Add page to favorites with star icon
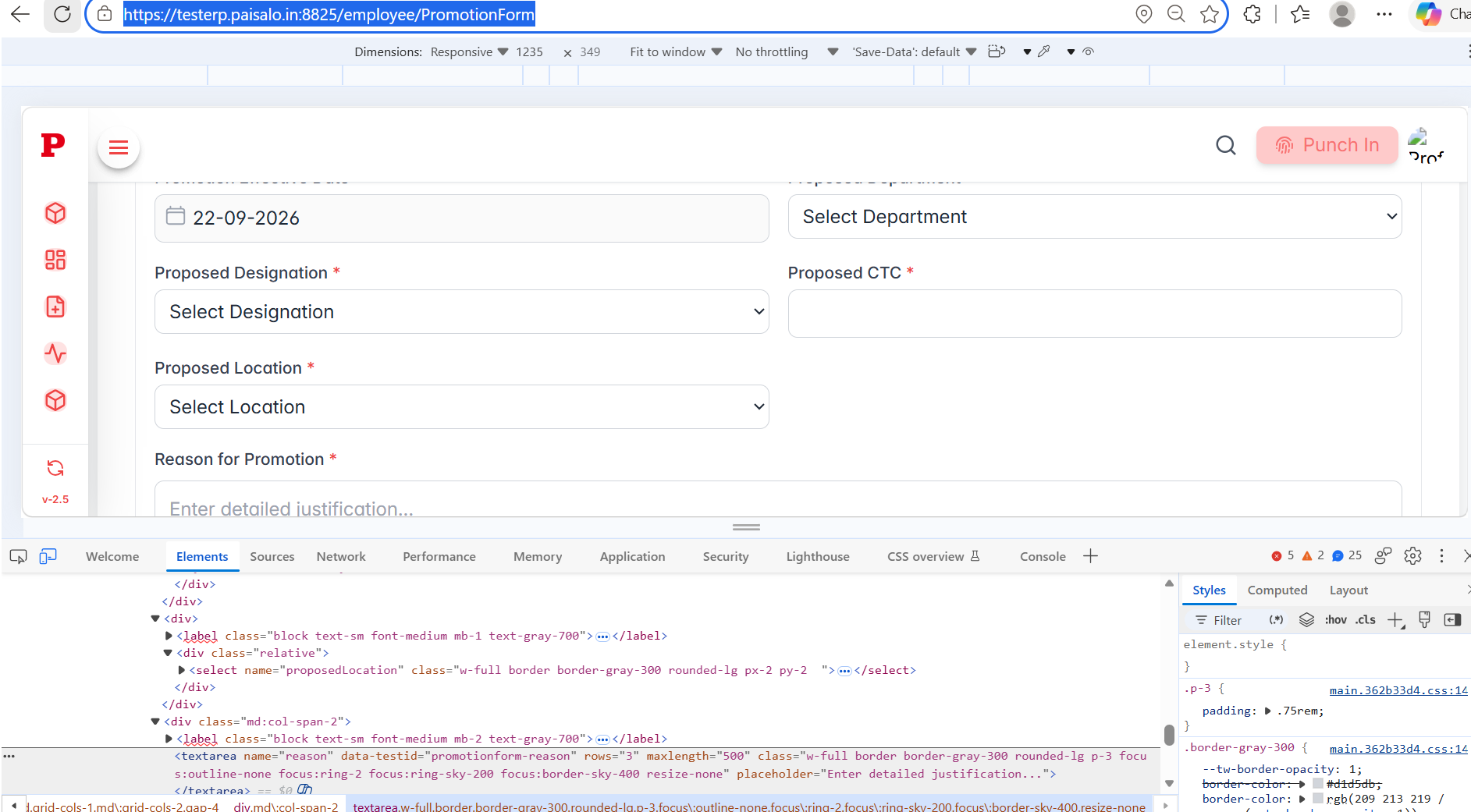The width and height of the screenshot is (1471, 812). point(1210,14)
